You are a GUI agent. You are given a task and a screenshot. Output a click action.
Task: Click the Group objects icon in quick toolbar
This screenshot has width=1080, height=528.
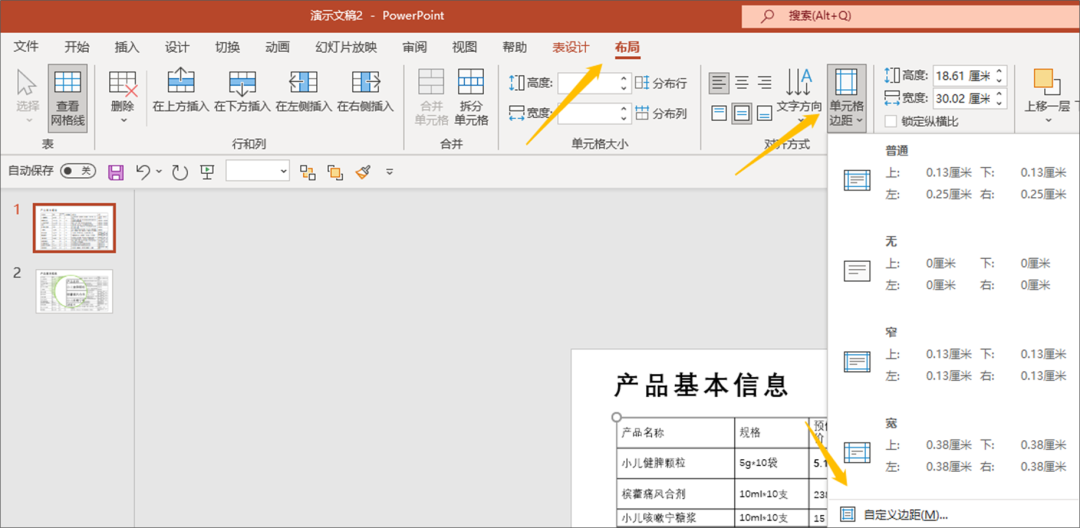(x=307, y=171)
